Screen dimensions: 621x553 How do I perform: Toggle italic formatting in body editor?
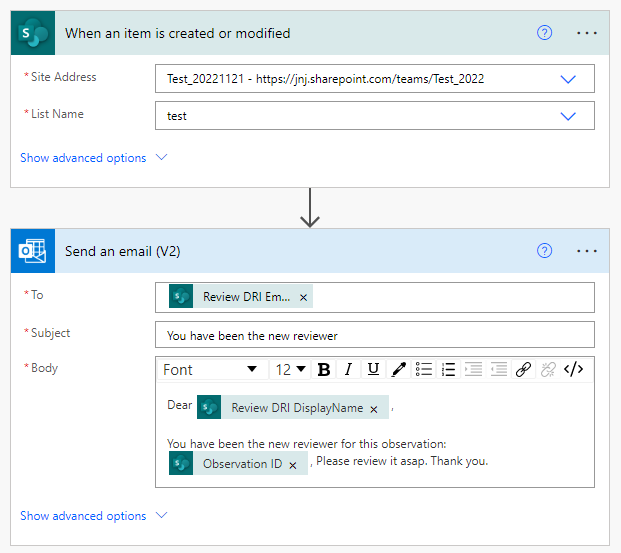tap(348, 369)
